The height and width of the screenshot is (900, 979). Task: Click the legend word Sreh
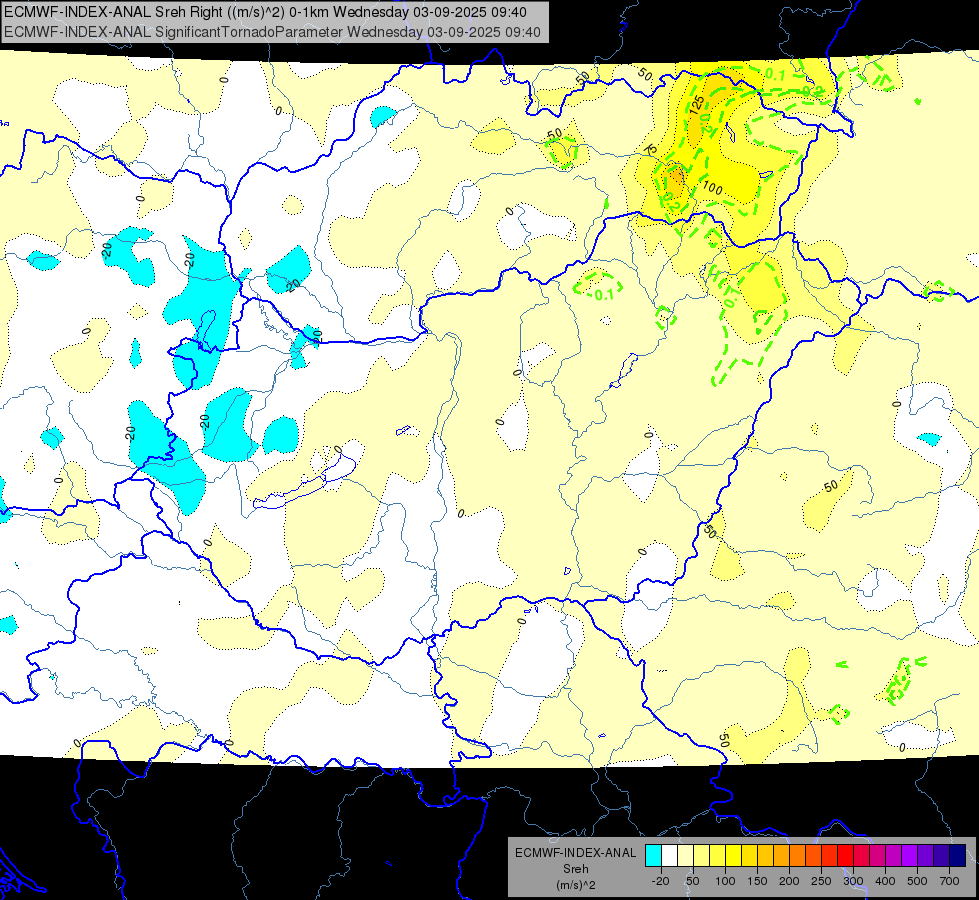(576, 869)
